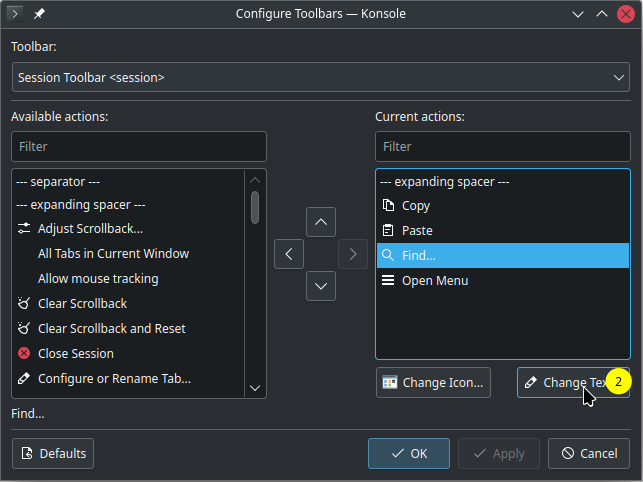Dismiss dialog with Cancel button

[589, 454]
